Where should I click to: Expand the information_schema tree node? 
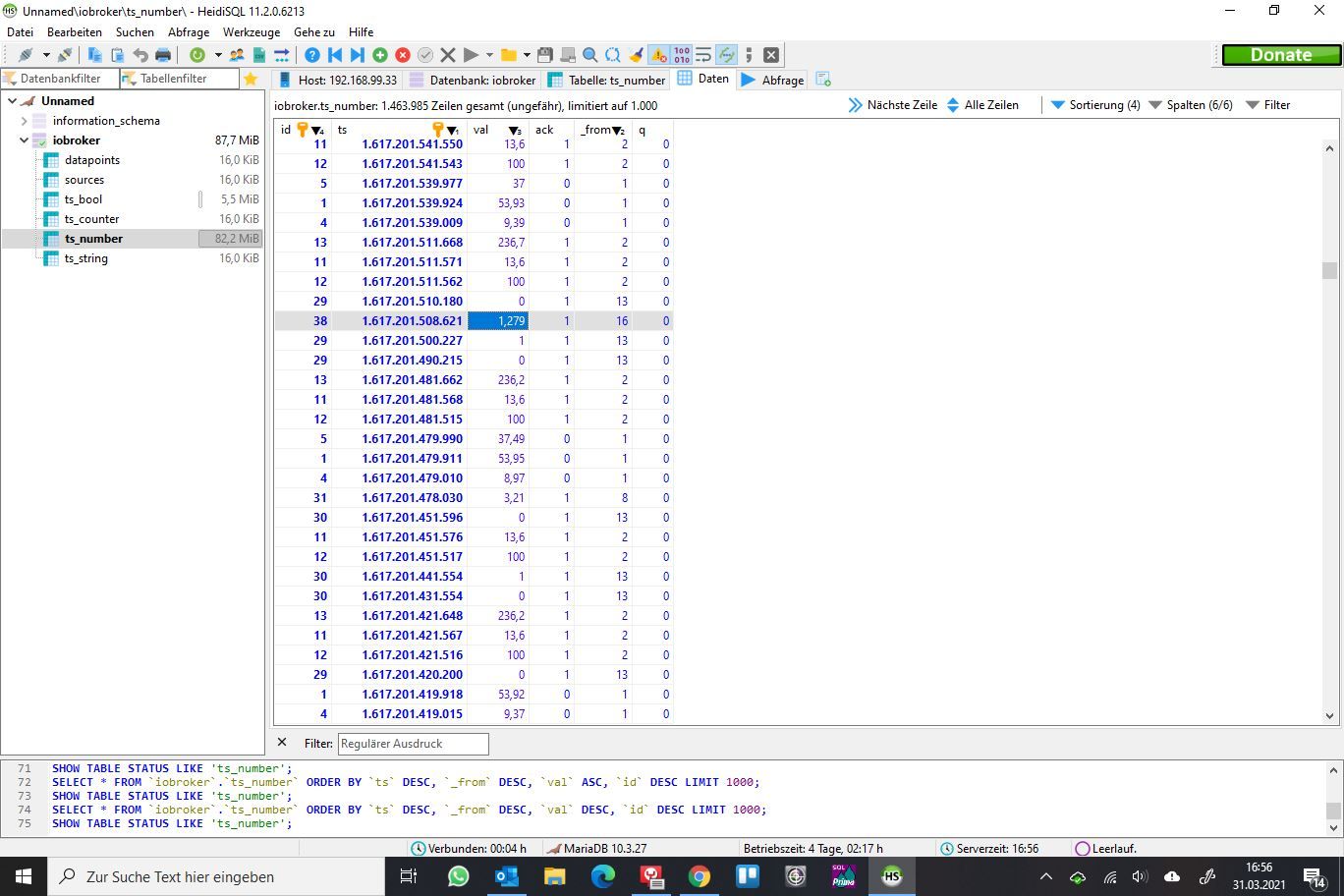coord(25,121)
